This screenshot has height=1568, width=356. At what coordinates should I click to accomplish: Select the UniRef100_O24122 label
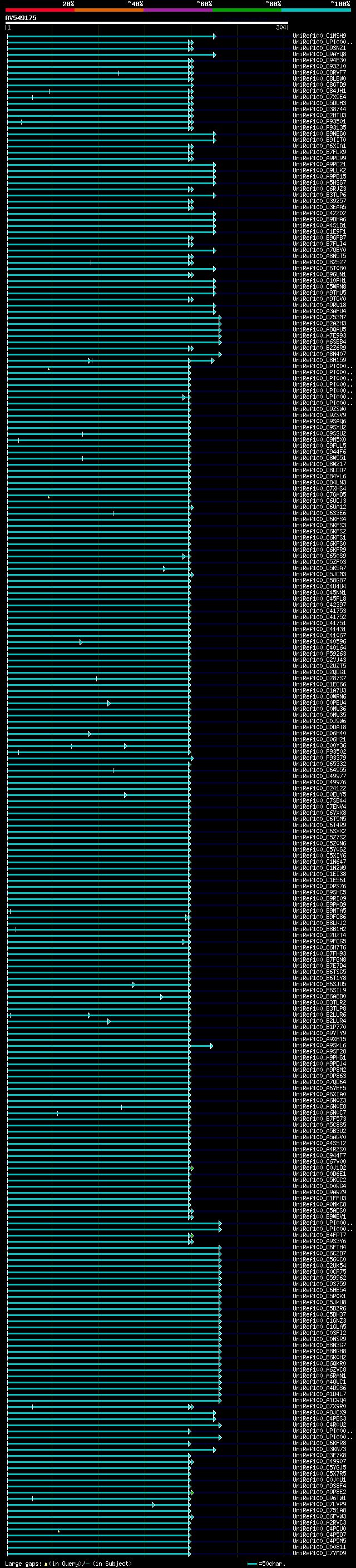pos(319,788)
